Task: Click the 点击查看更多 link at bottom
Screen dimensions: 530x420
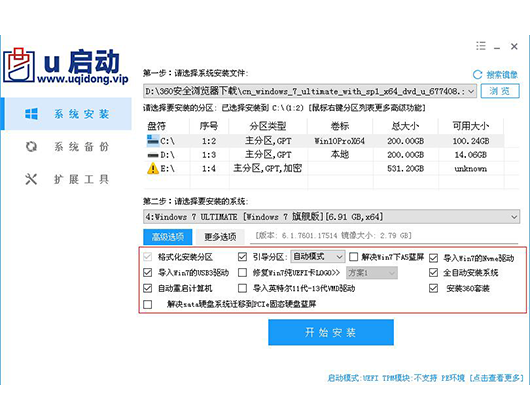Action: [496, 378]
